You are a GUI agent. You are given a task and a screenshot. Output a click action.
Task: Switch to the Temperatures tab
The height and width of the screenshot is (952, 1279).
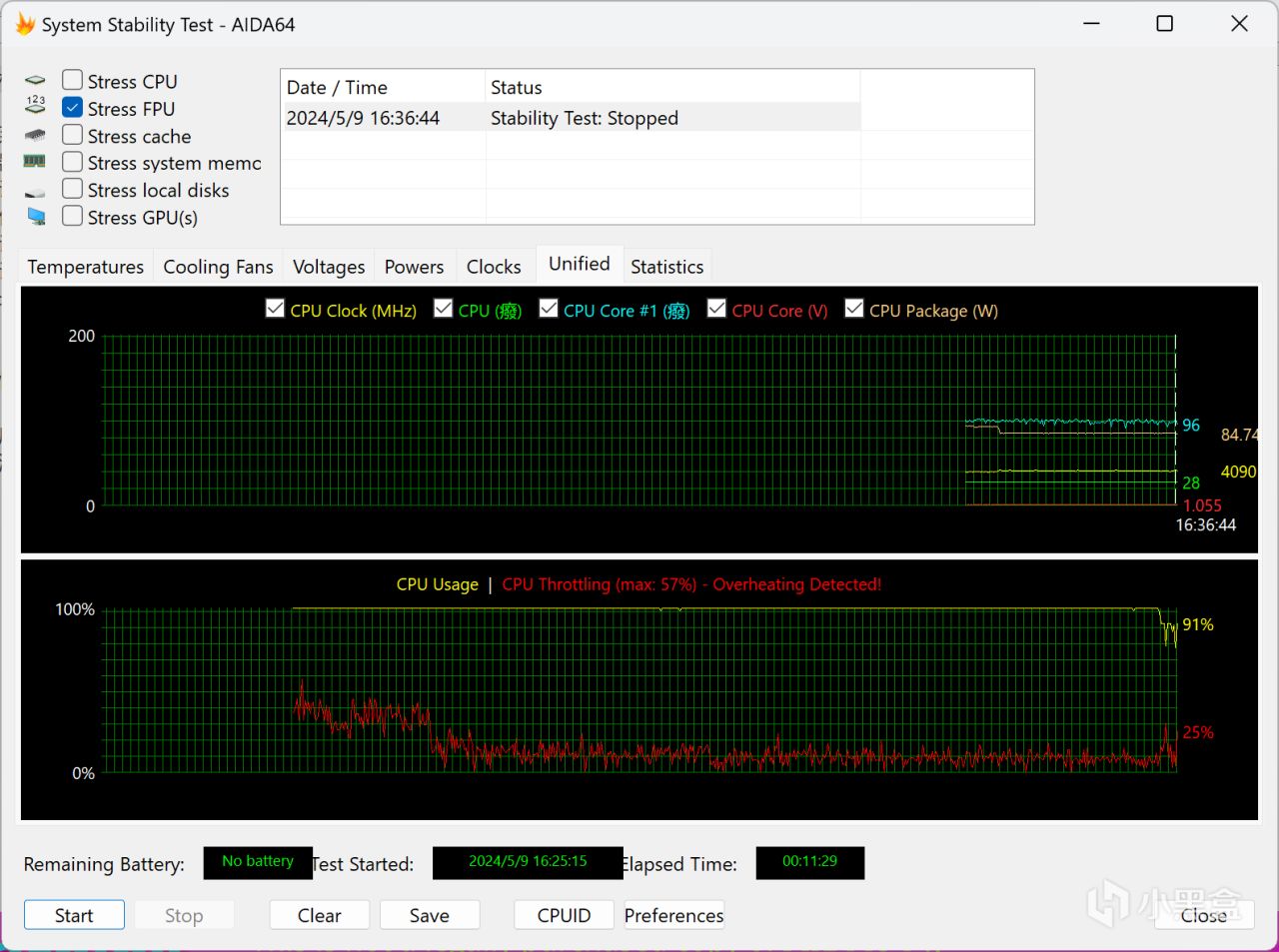coord(86,267)
